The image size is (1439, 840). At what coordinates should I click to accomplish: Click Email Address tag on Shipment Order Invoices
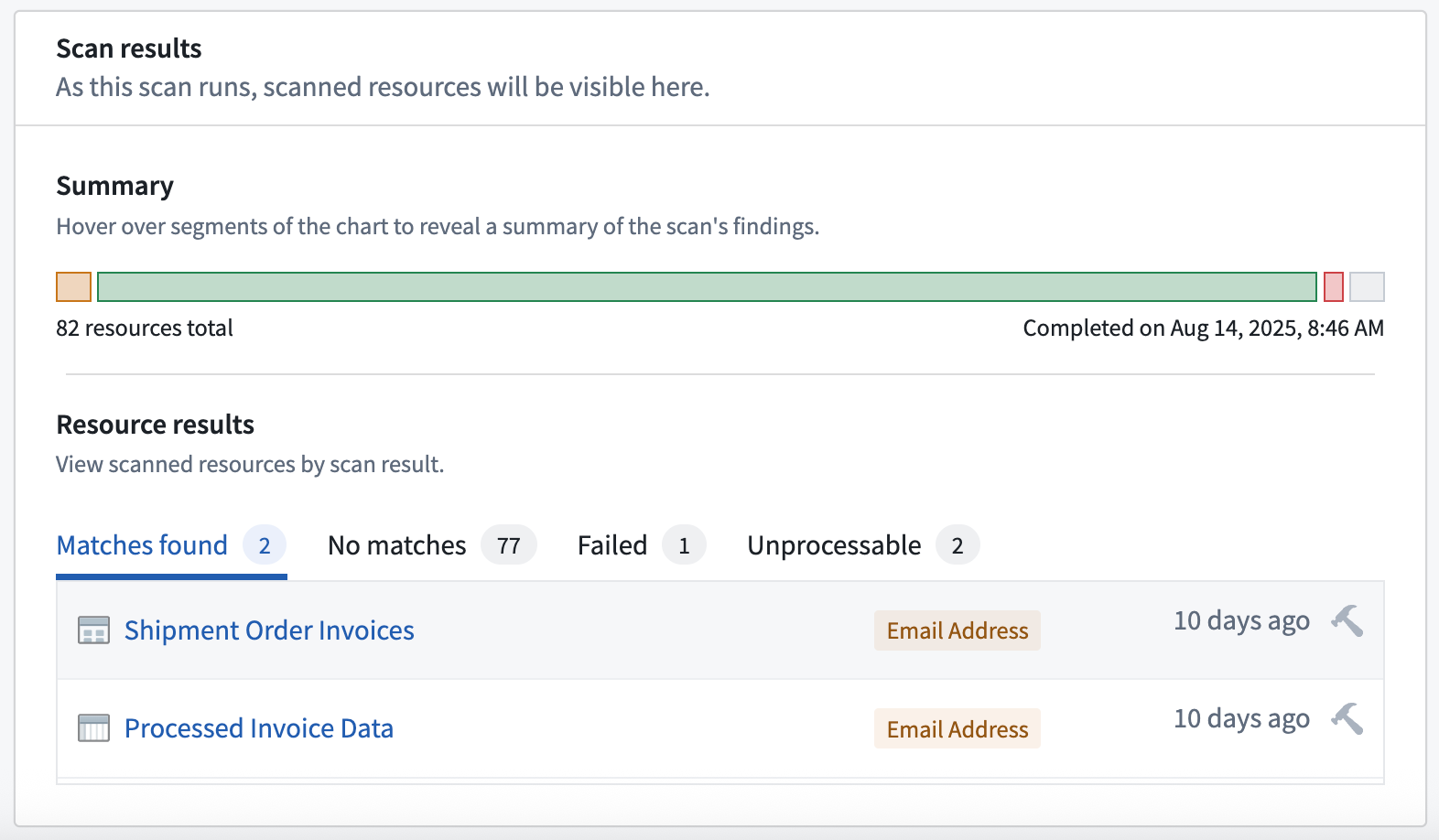coord(957,630)
